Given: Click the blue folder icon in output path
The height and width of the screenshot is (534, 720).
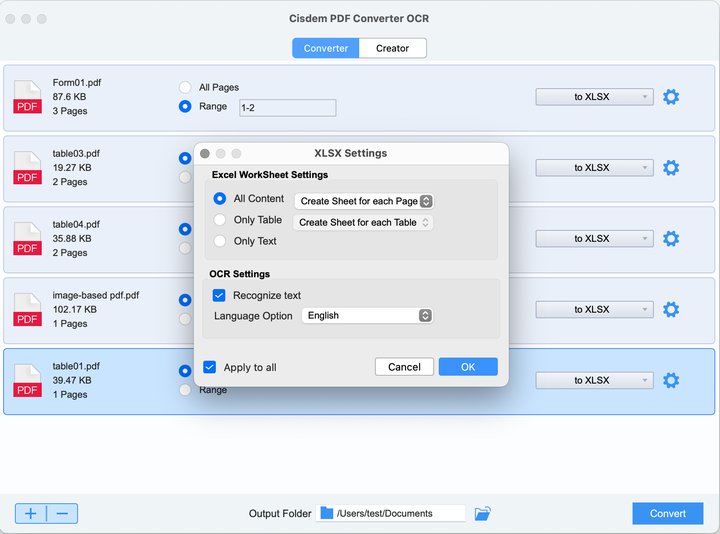Looking at the screenshot, I should click(x=326, y=513).
